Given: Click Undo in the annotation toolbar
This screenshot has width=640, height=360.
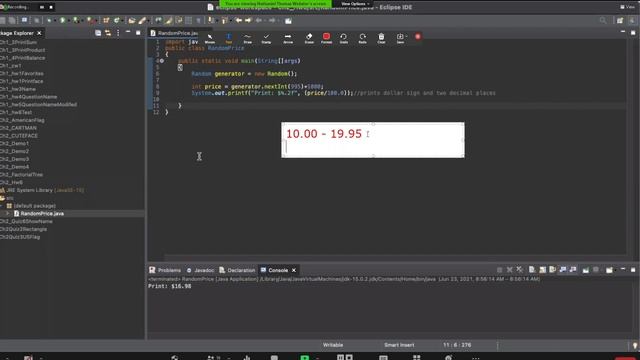Looking at the screenshot, I should pyautogui.click(x=344, y=38).
